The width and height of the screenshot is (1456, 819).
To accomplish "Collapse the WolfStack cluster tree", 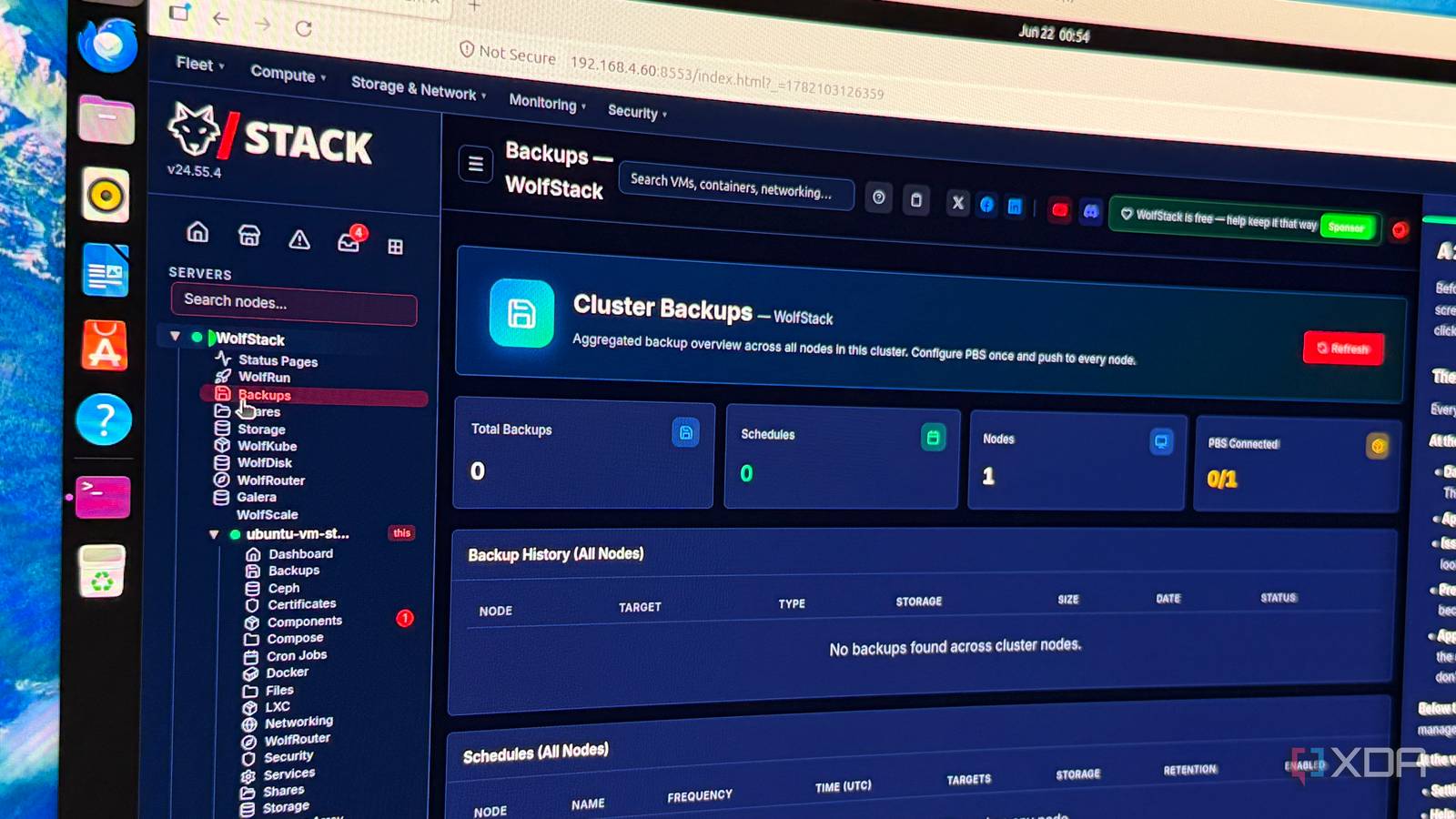I will [x=175, y=337].
